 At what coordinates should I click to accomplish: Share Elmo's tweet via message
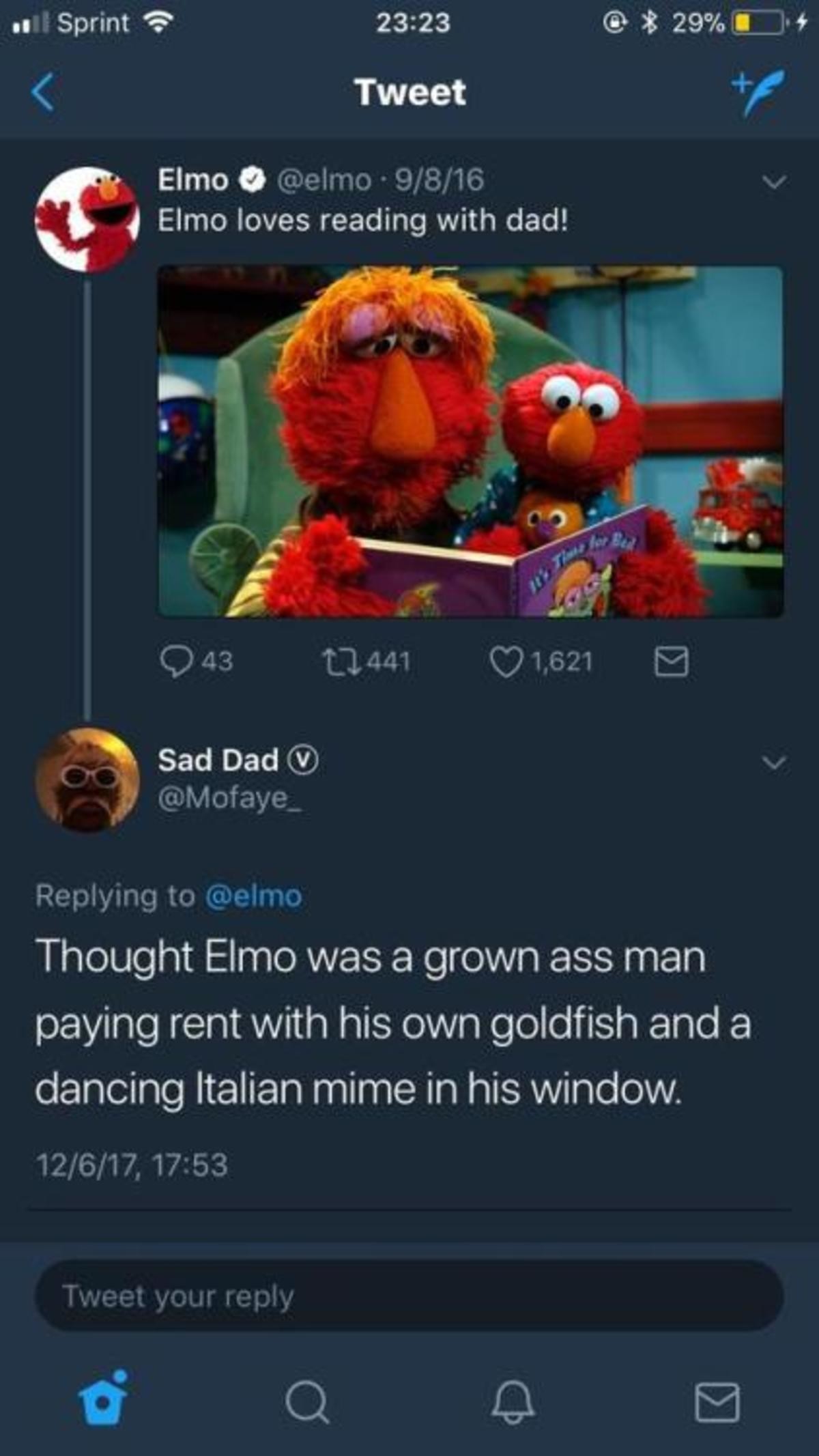pyautogui.click(x=673, y=660)
